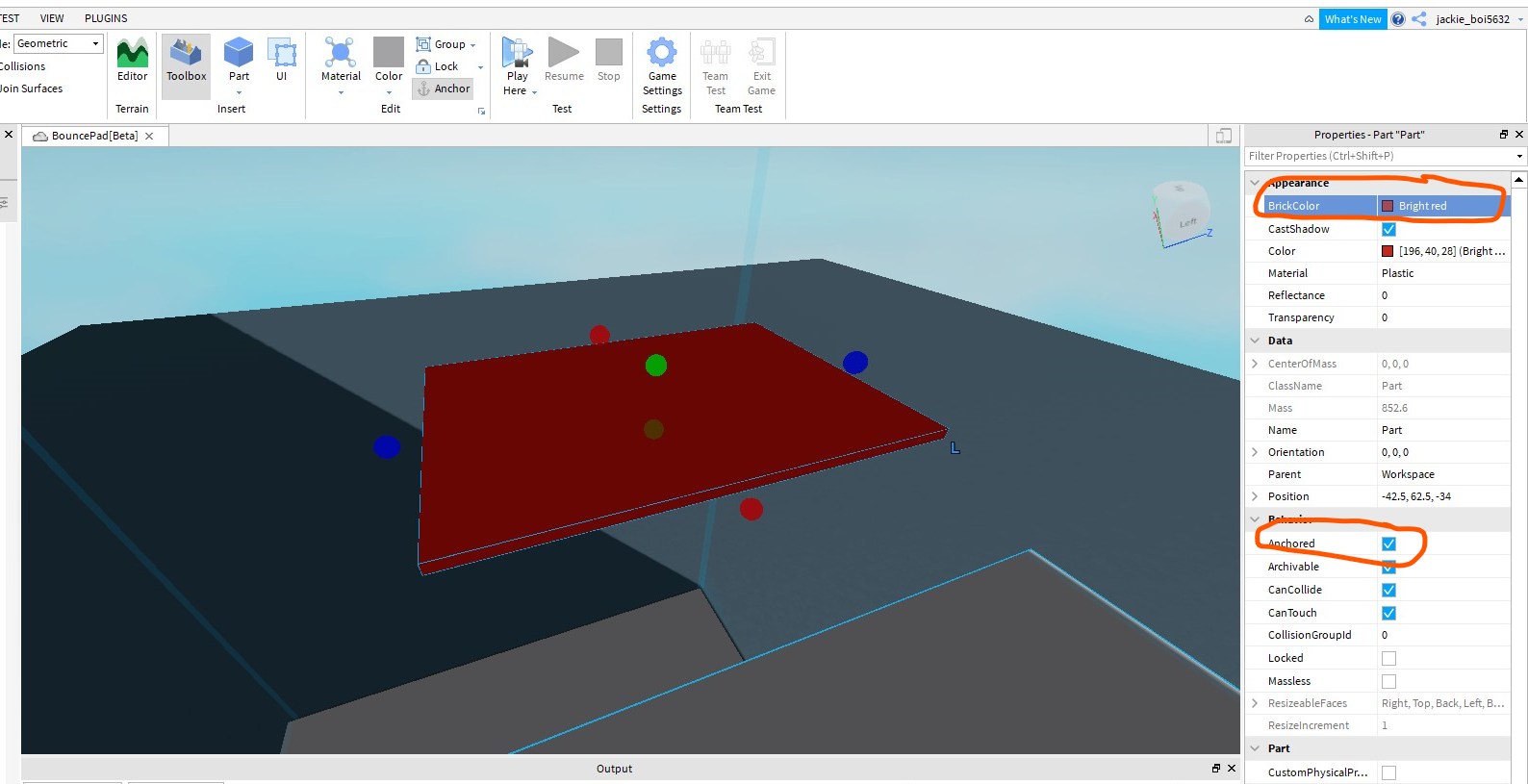
Task: Expand the CenterOfMass property
Action: [1255, 364]
